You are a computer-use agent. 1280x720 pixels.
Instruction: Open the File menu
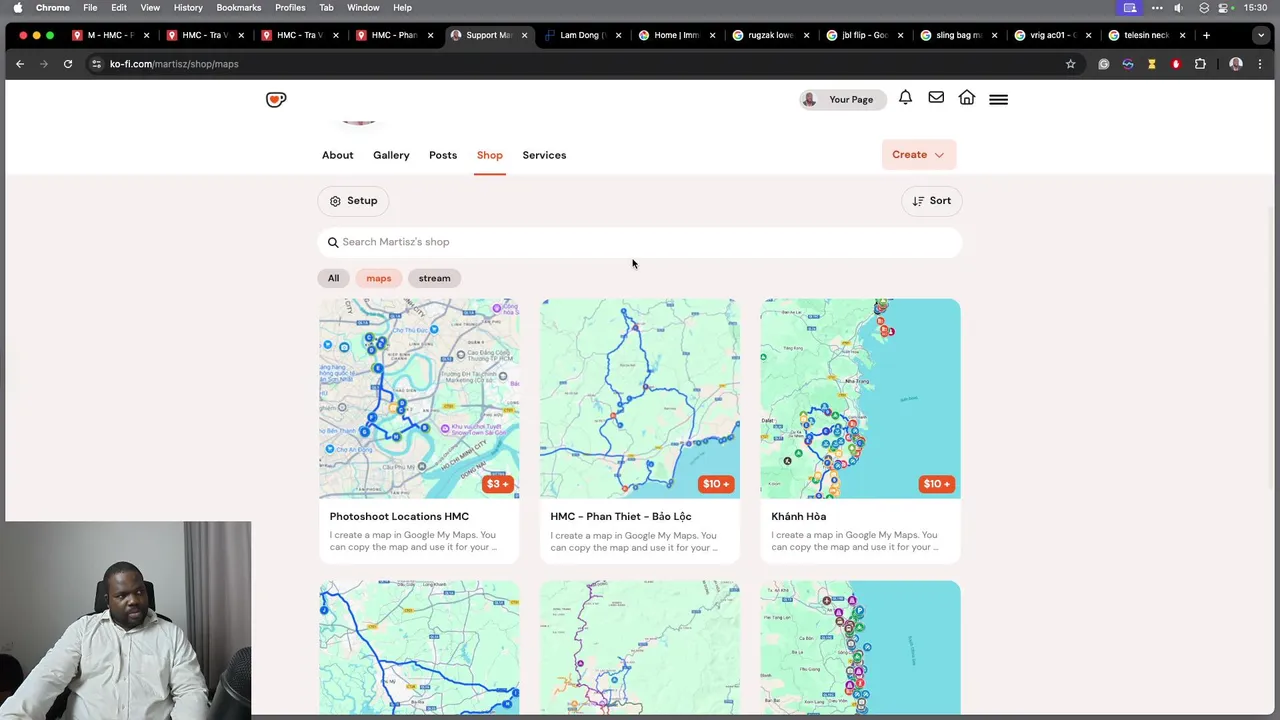point(90,8)
